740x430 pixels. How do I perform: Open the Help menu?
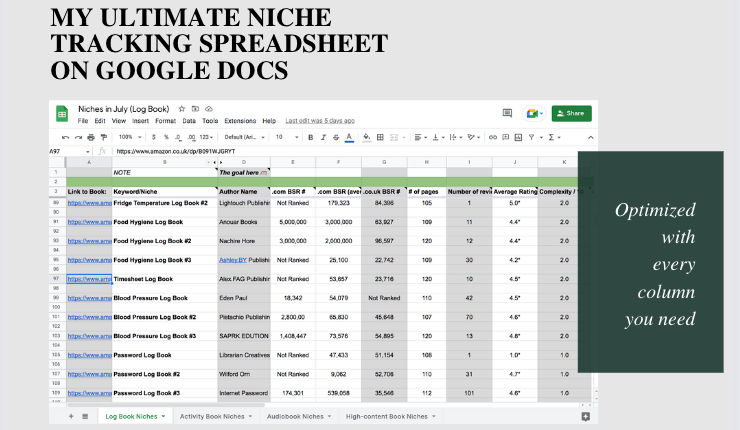point(269,121)
